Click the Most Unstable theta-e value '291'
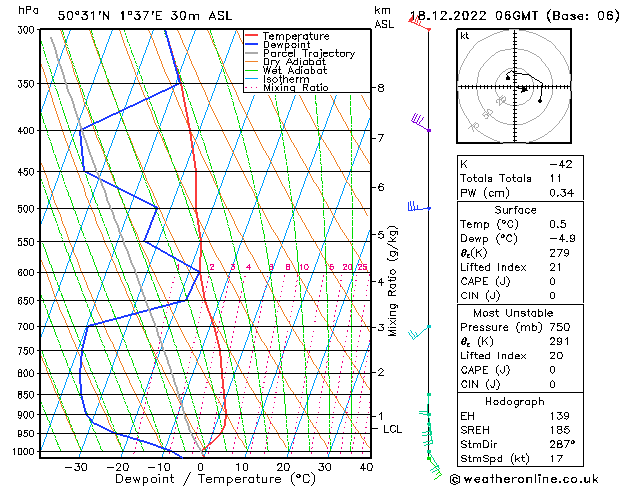This screenshot has height=486, width=629. [x=560, y=342]
